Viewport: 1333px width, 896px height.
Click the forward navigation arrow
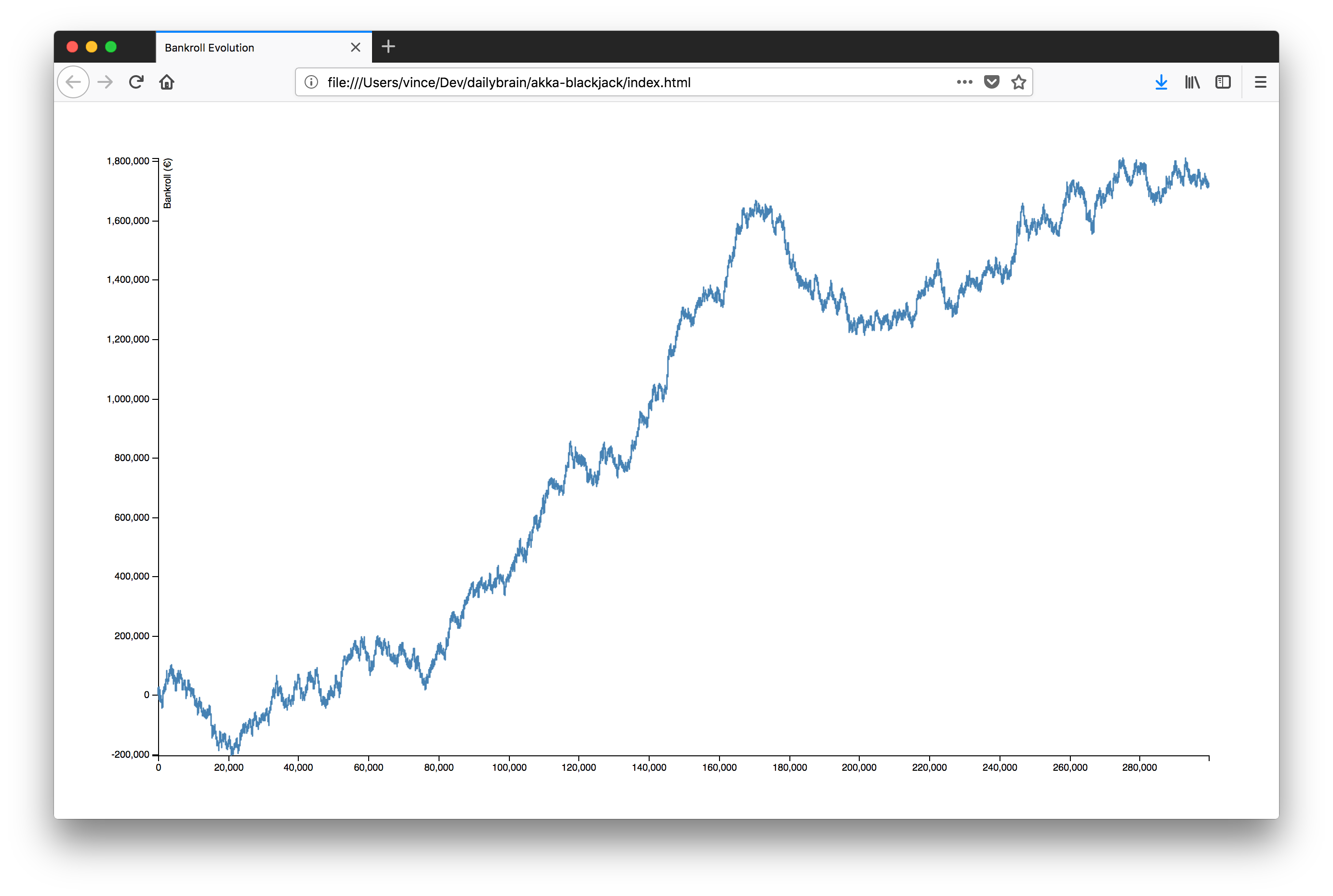[105, 82]
